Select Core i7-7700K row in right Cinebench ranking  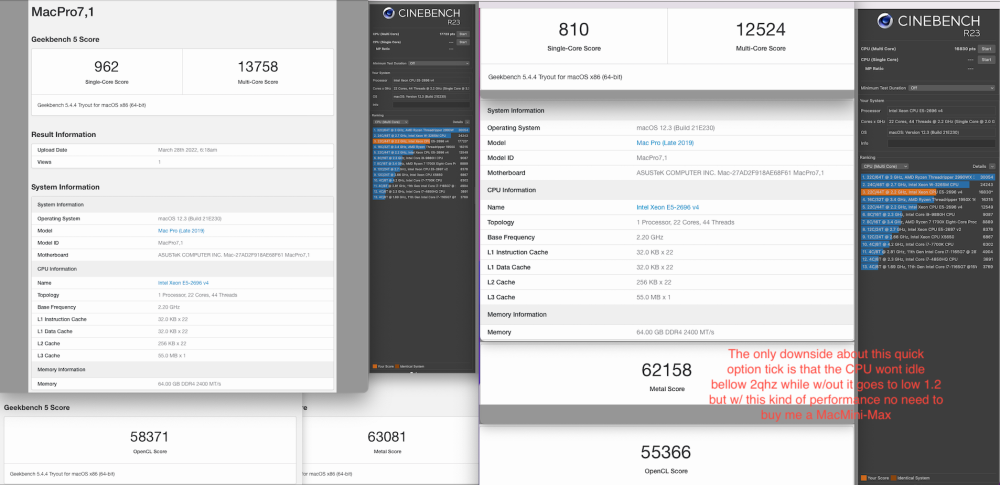[928, 244]
